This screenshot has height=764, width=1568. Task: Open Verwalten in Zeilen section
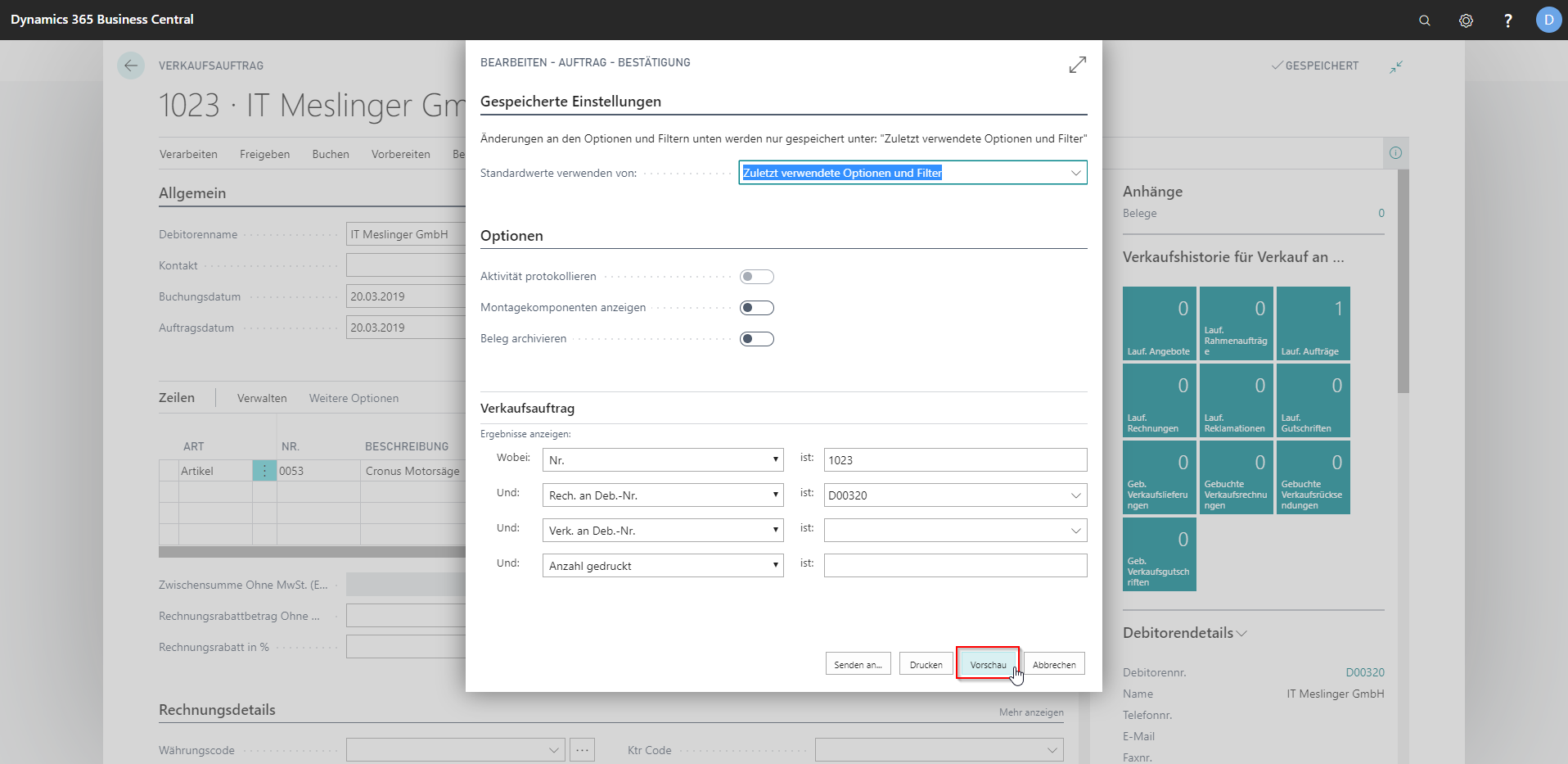(262, 398)
